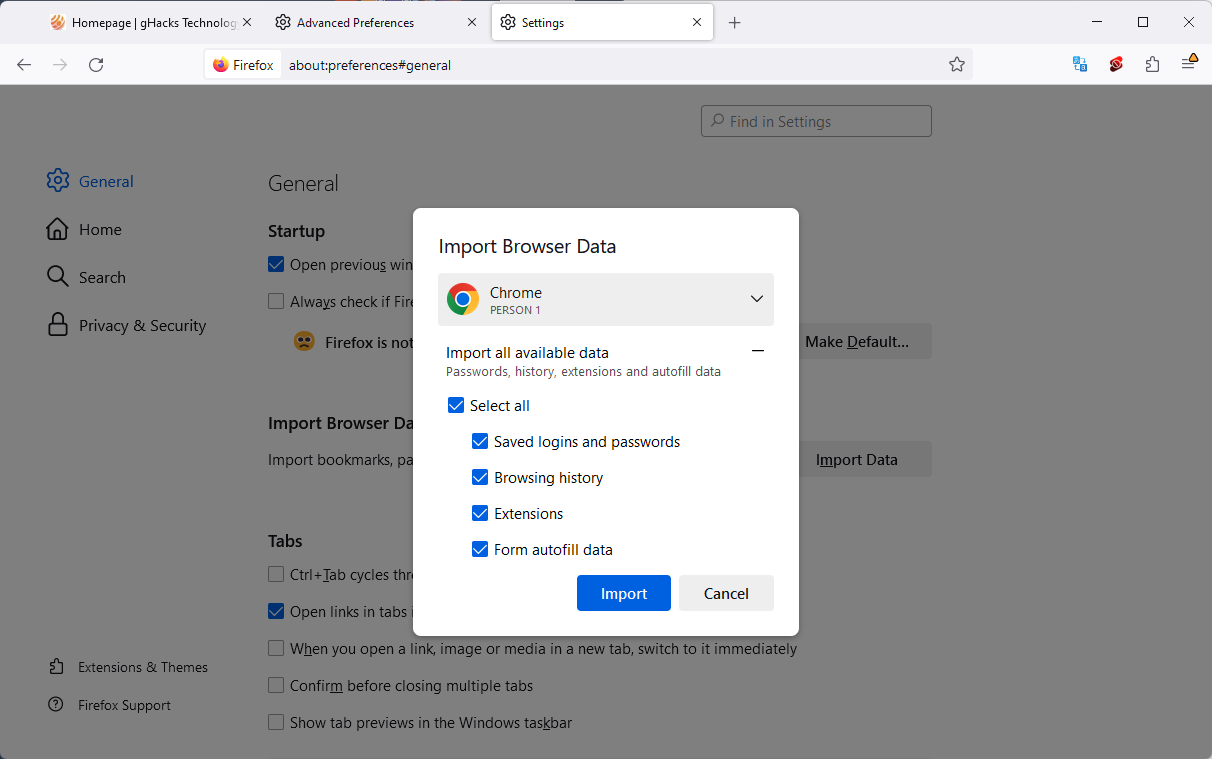Close the Settings tab
Viewport: 1212px width, 759px height.
[697, 23]
